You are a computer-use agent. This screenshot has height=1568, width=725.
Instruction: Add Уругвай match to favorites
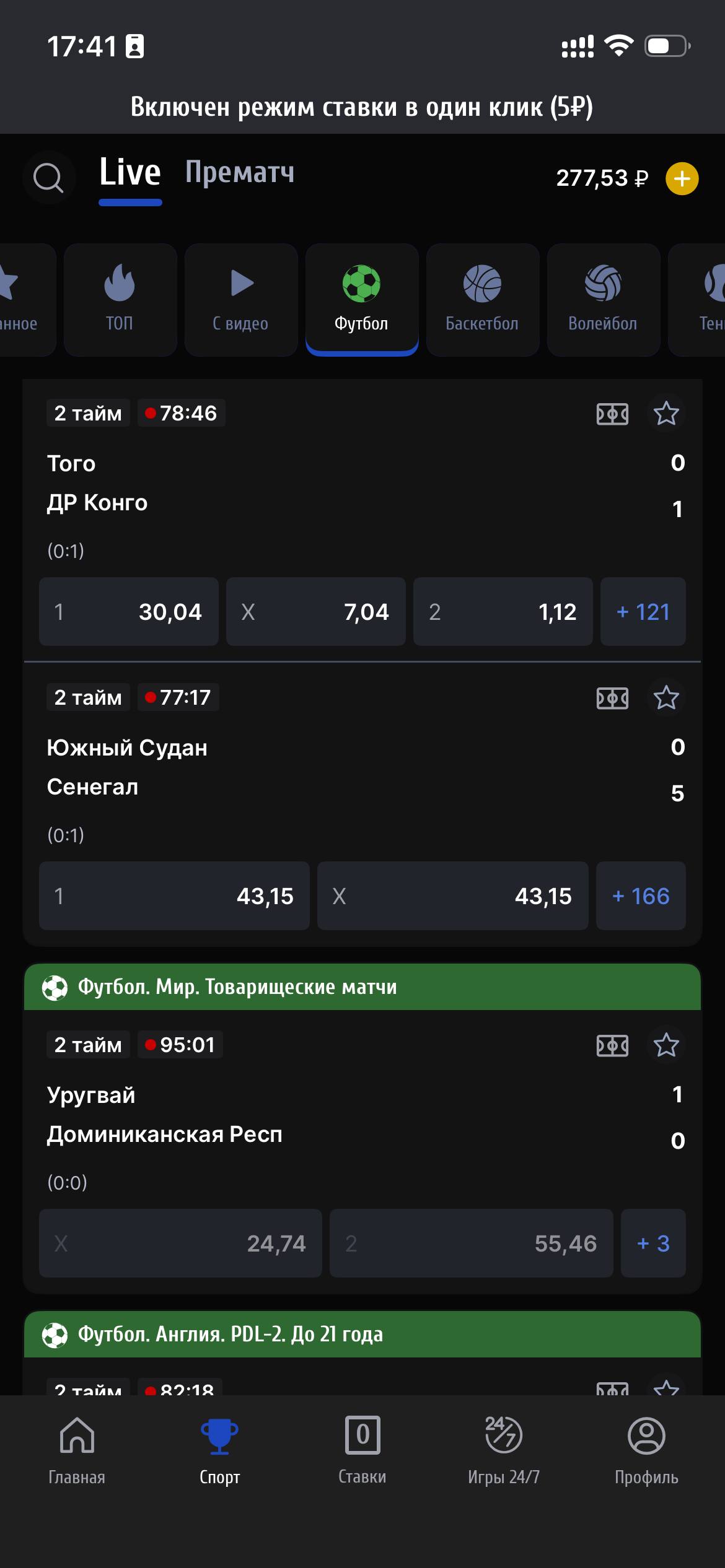[666, 1045]
